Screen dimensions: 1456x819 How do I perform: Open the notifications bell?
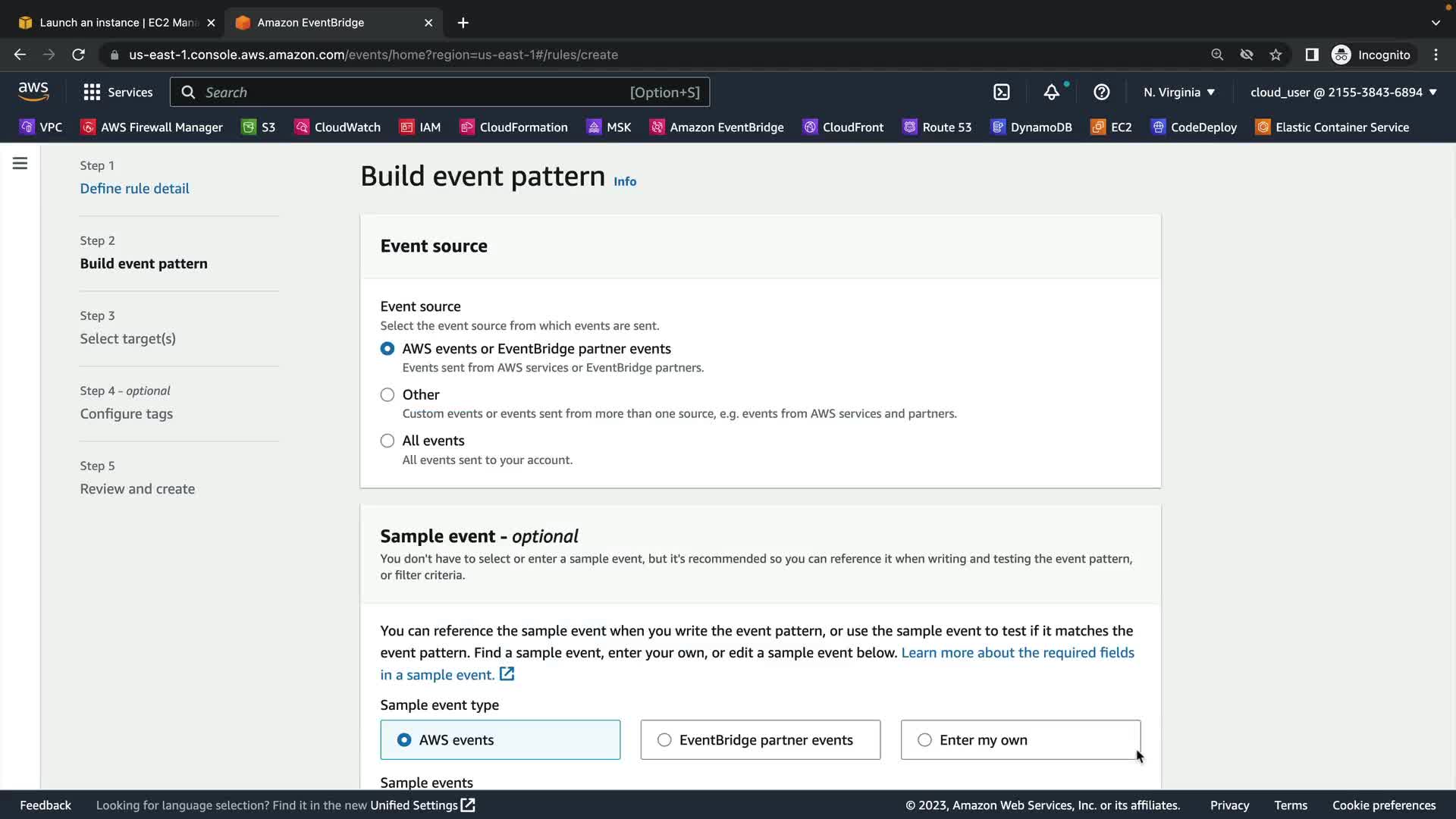point(1051,93)
